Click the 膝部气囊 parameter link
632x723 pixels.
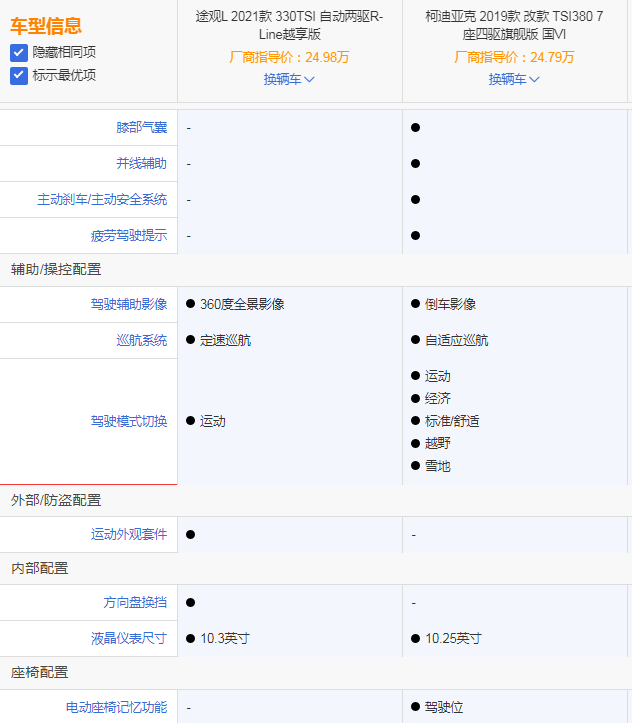pyautogui.click(x=141, y=128)
